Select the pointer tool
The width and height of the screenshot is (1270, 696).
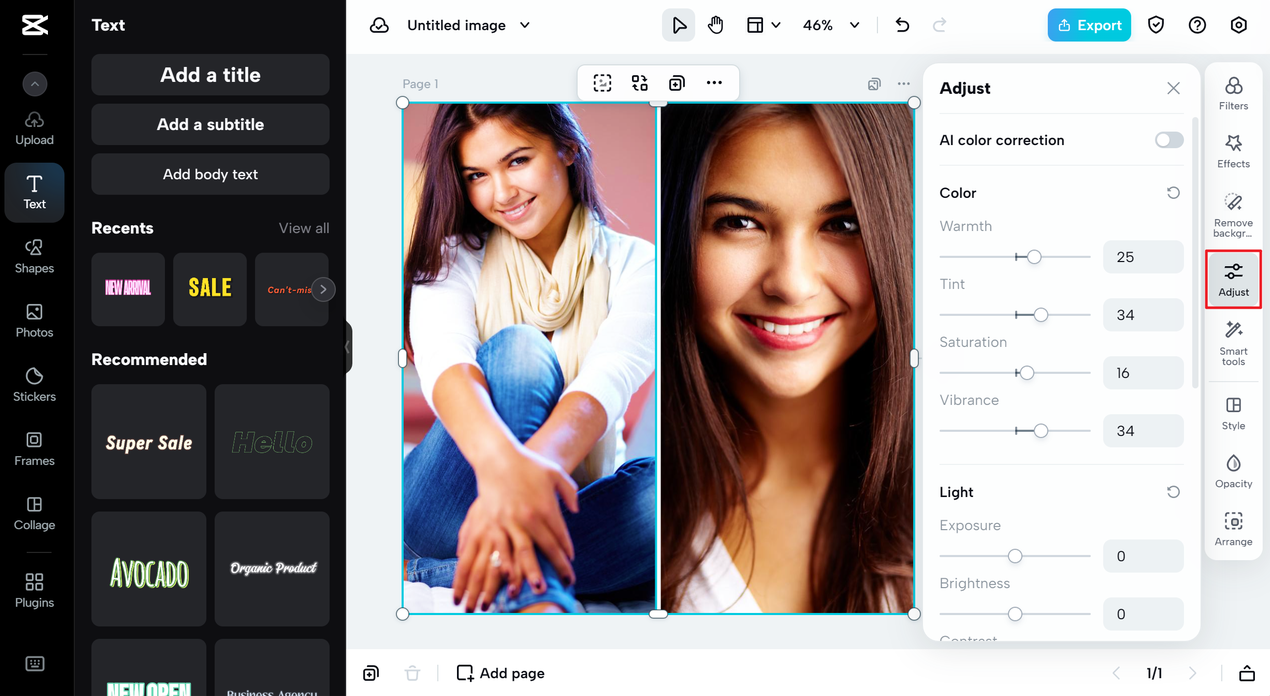pyautogui.click(x=679, y=25)
